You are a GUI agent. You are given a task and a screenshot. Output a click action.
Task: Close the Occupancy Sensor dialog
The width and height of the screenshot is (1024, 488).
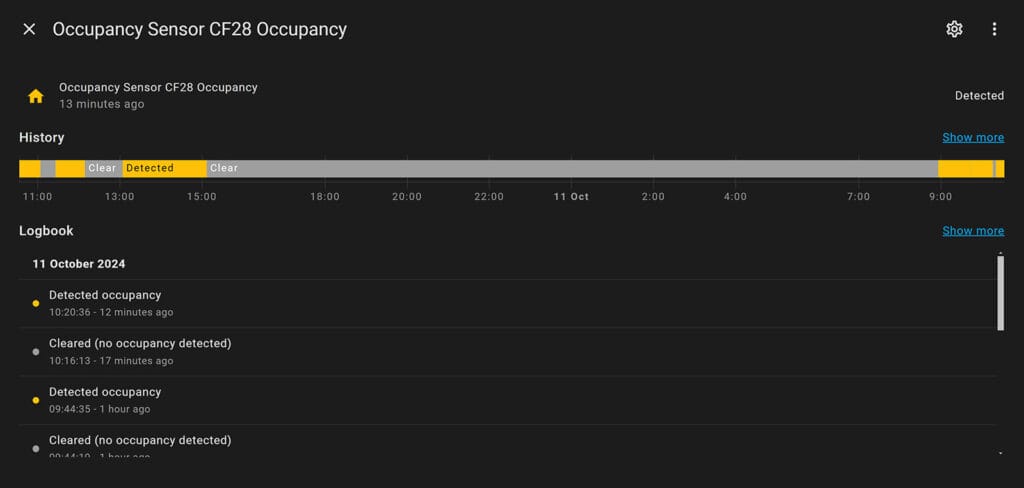tap(29, 29)
